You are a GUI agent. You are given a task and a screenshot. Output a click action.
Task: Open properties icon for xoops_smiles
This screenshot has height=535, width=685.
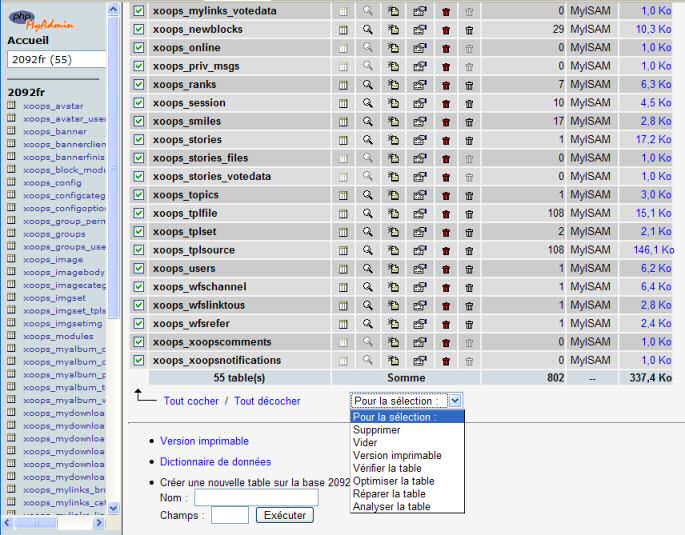(x=420, y=121)
